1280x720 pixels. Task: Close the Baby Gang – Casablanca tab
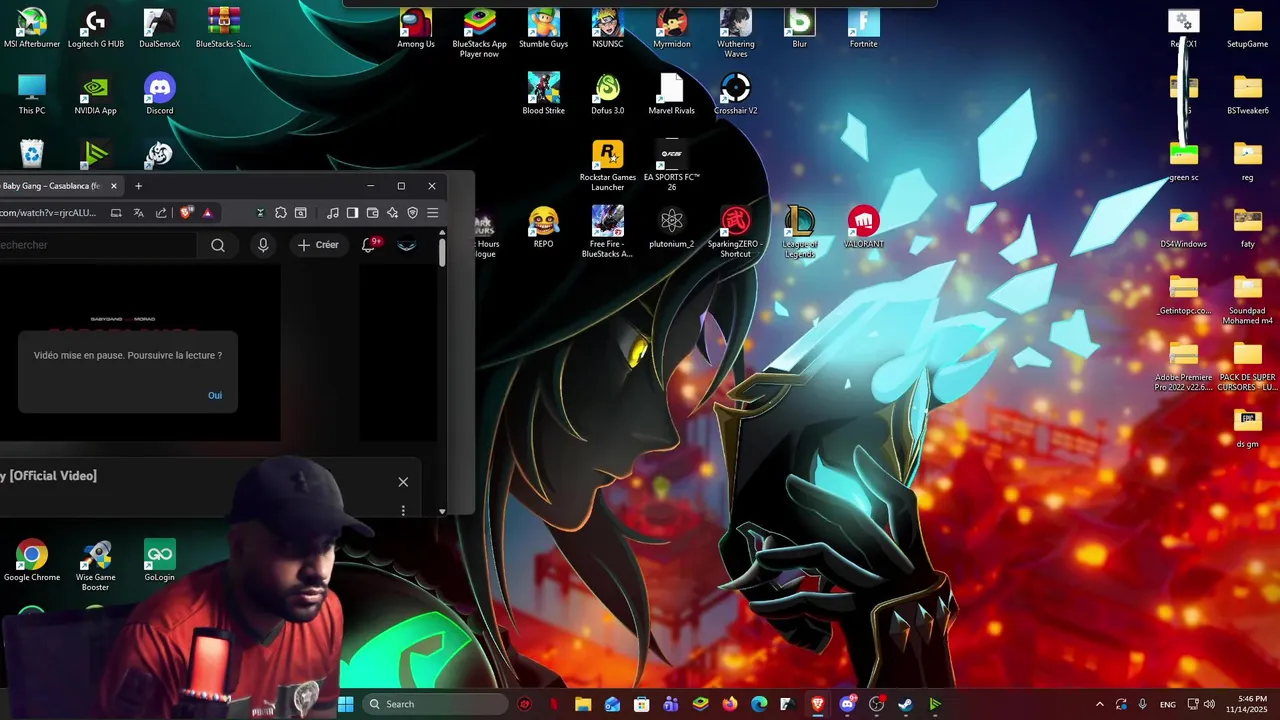[113, 186]
